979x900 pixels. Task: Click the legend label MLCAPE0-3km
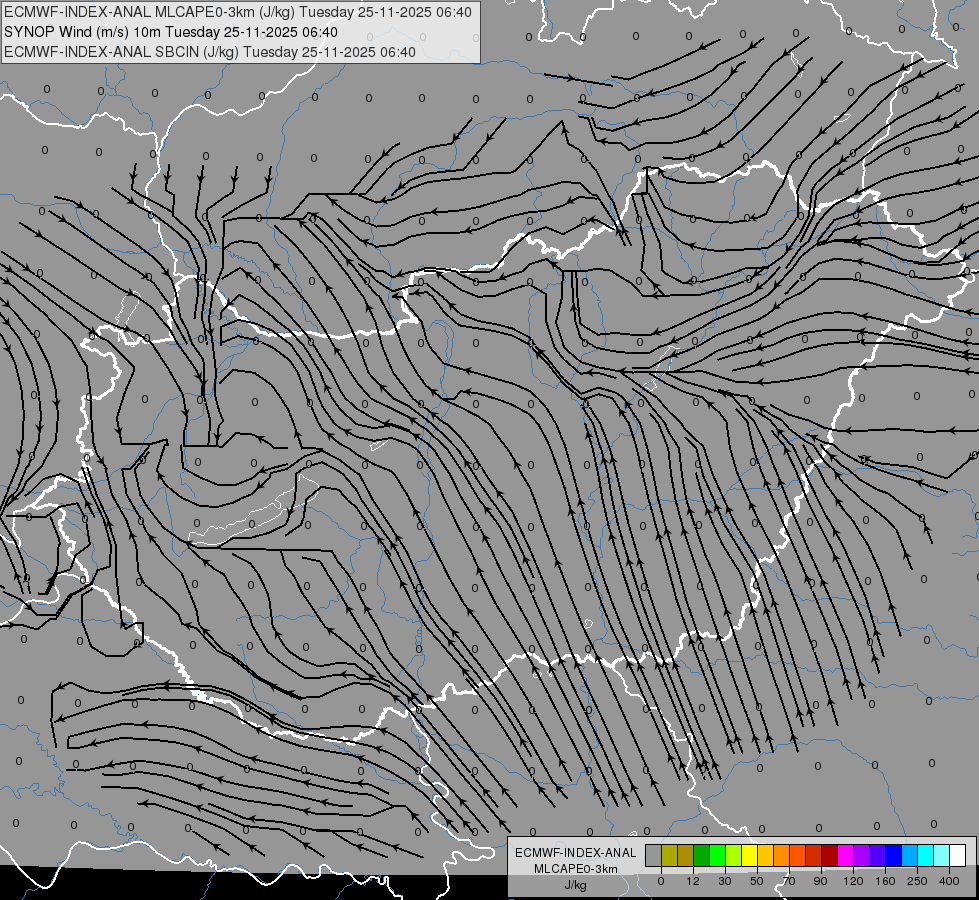(x=576, y=869)
